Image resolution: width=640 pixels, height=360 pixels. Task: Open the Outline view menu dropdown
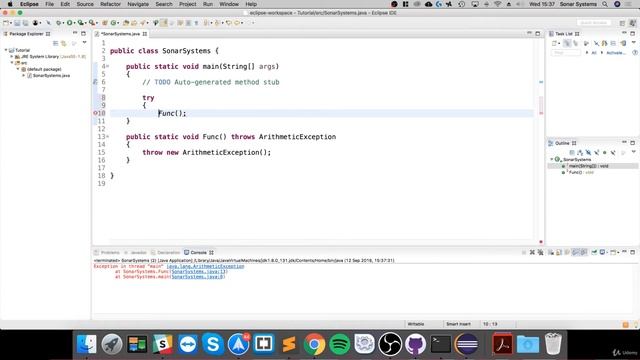(x=633, y=152)
